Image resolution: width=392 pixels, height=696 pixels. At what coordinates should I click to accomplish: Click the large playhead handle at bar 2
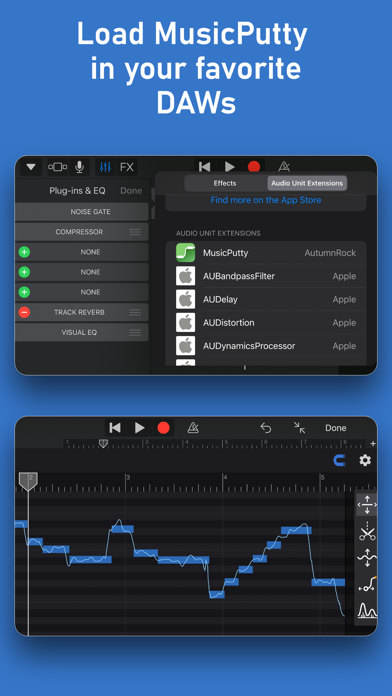coord(28,482)
